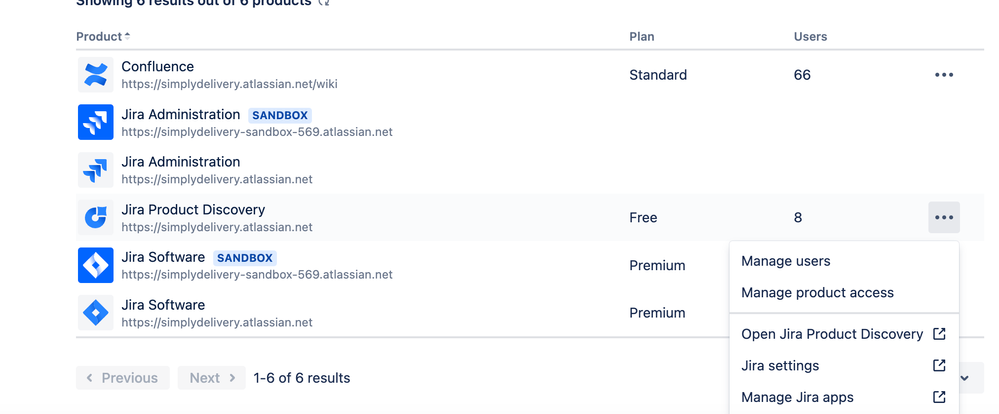Click the Confluence product icon
Image resolution: width=999 pixels, height=414 pixels.
pos(96,75)
